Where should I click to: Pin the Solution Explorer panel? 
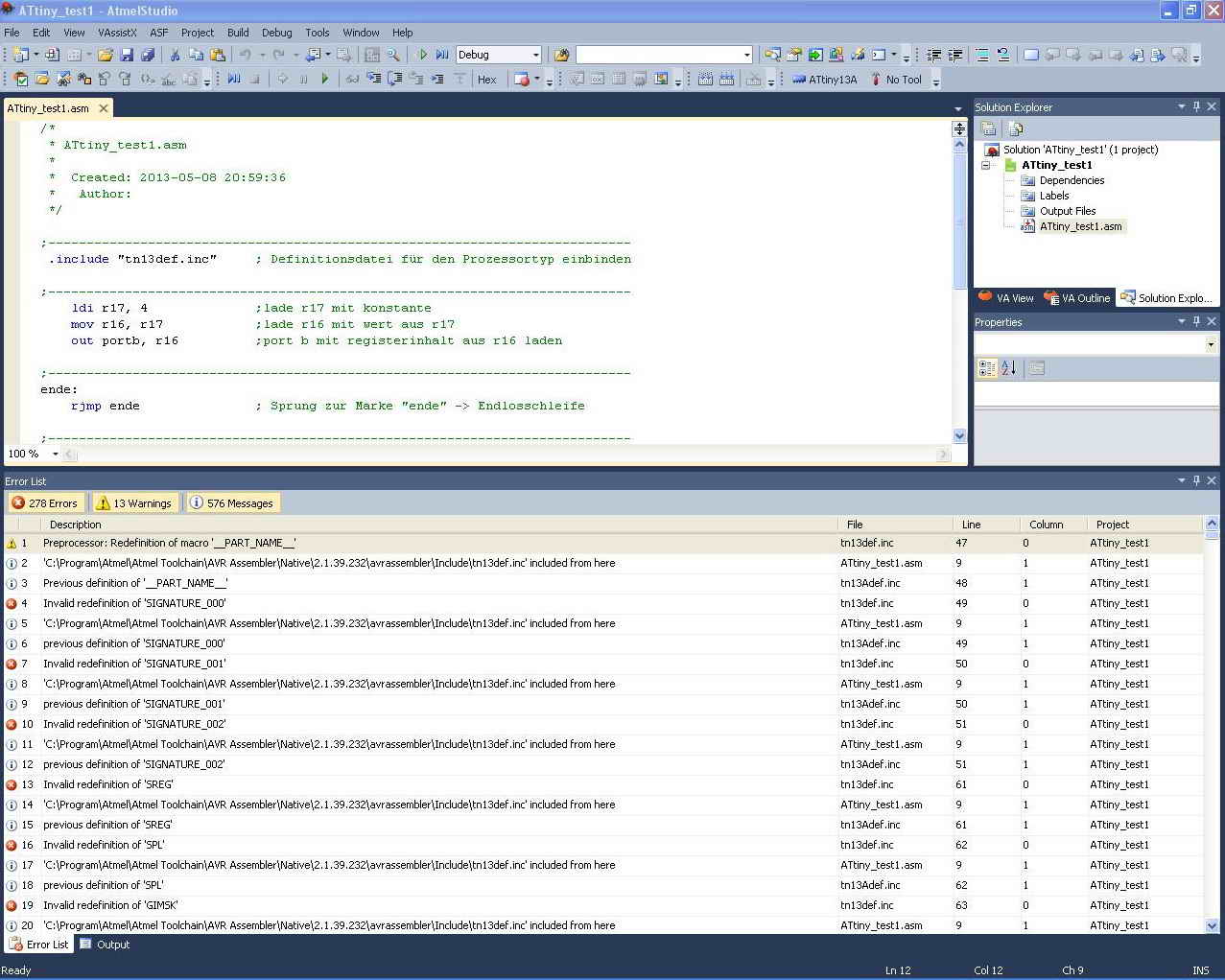[1196, 107]
